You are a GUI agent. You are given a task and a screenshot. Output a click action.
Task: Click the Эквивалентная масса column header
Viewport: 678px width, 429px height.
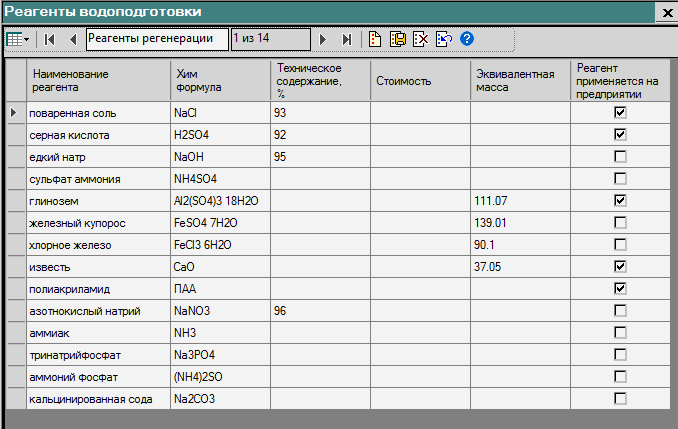[520, 81]
